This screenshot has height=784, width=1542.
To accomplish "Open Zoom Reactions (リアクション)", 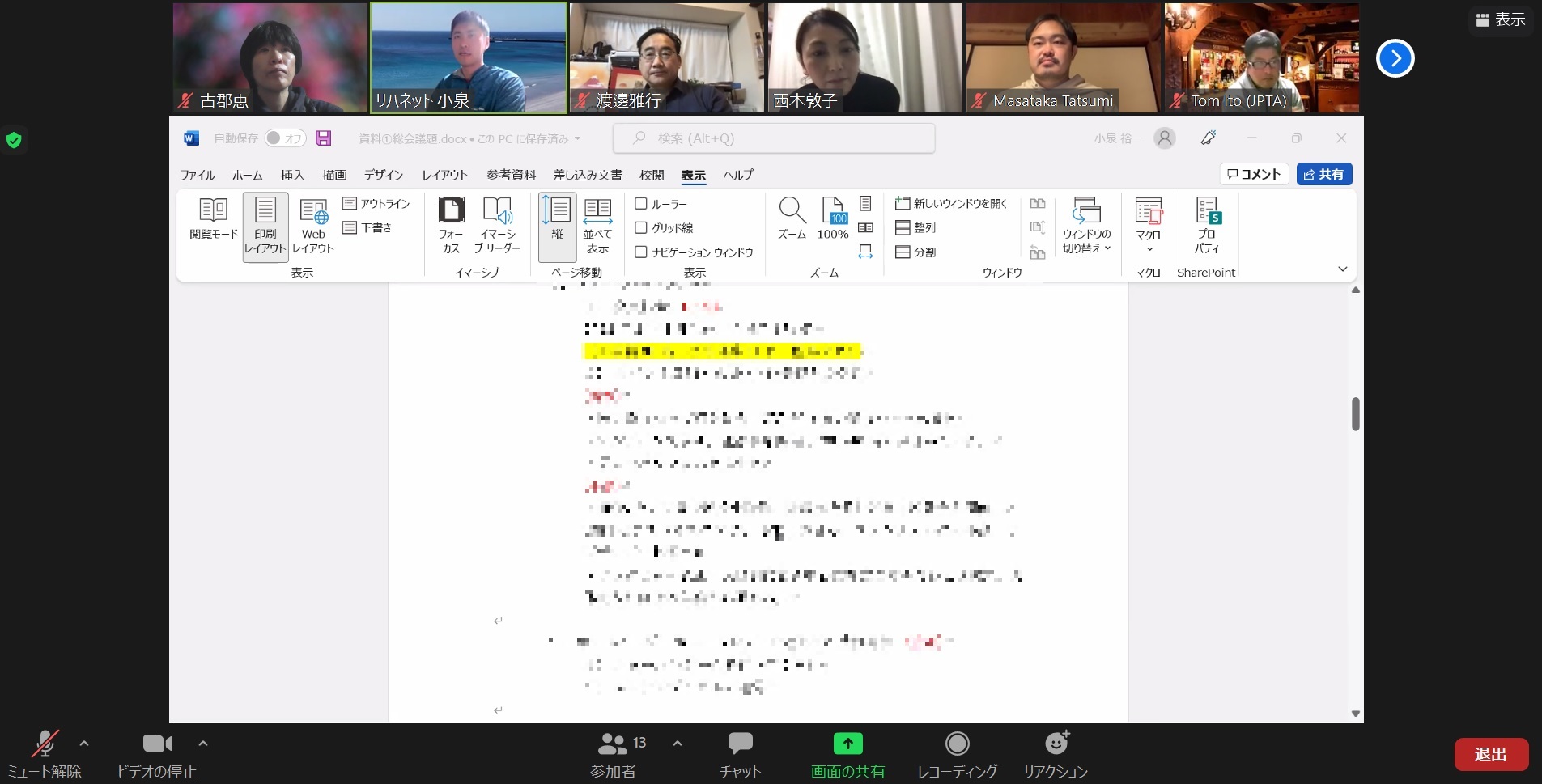I will 1056,756.
